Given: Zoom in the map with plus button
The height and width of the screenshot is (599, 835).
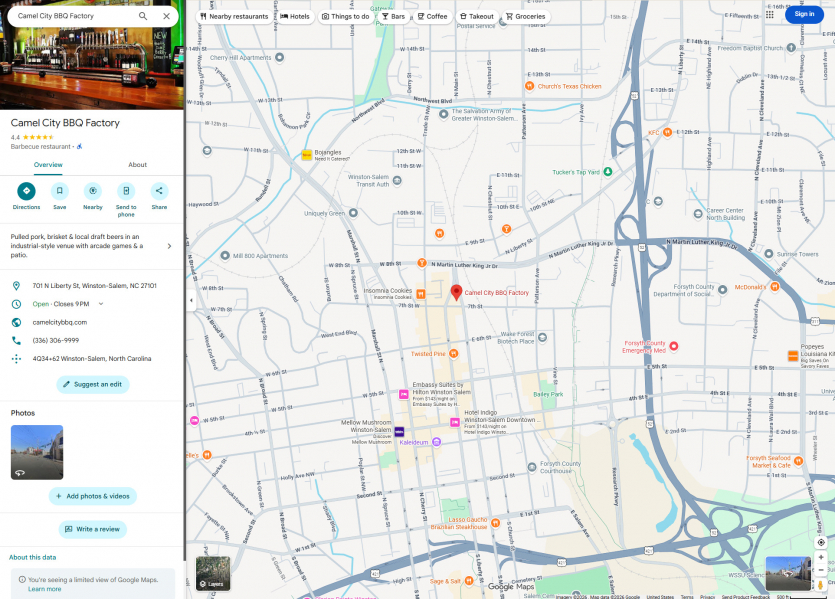Looking at the screenshot, I should click(821, 558).
